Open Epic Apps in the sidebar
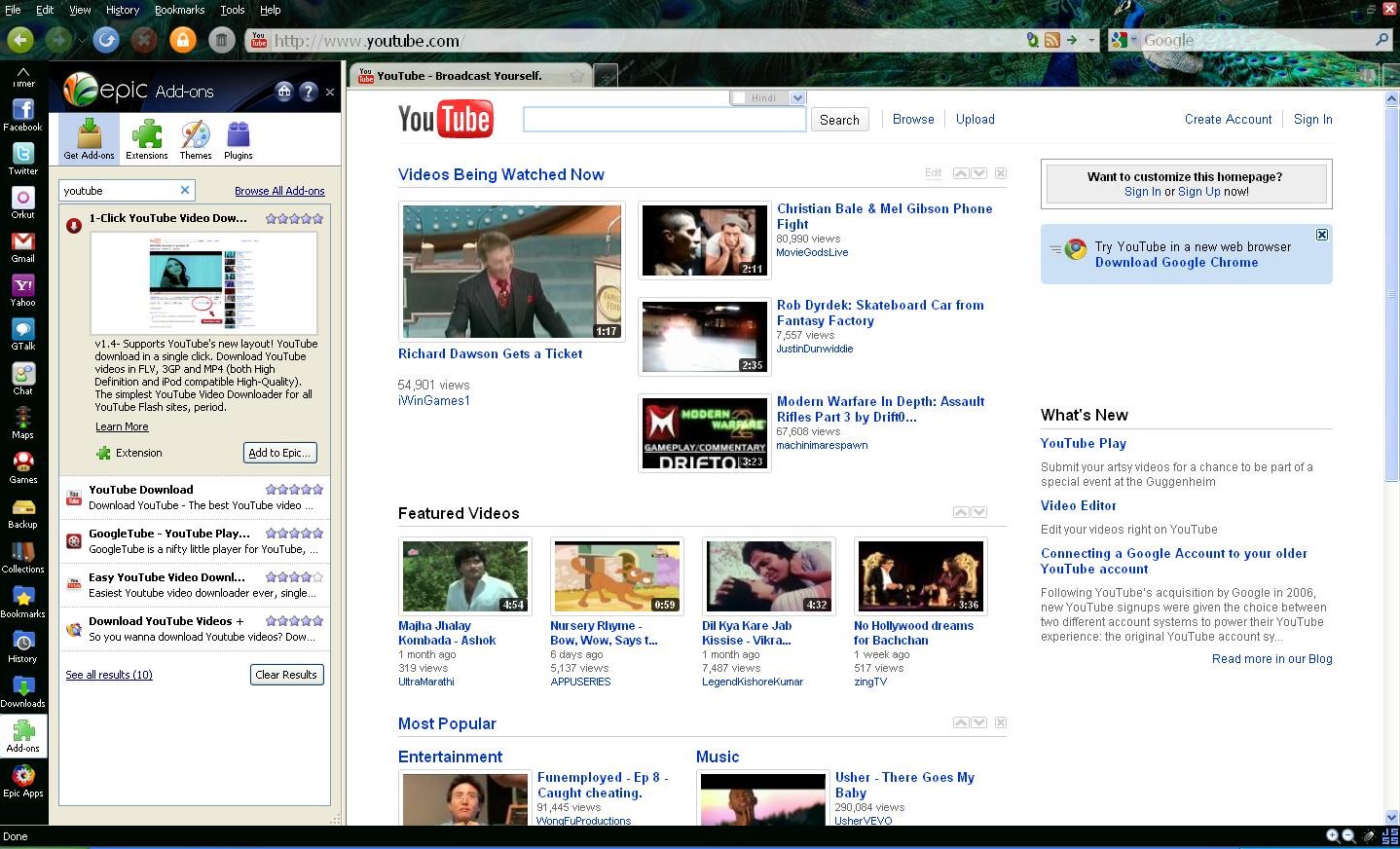 click(22, 781)
